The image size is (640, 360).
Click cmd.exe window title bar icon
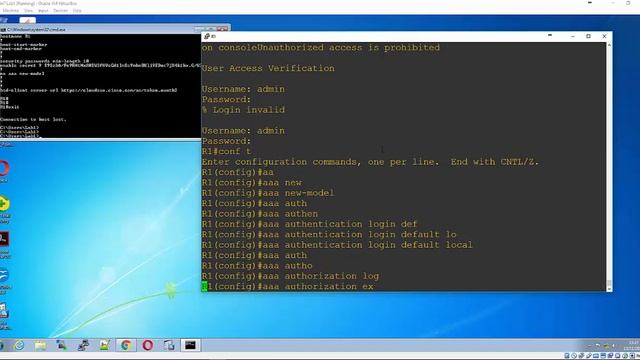(x=3, y=29)
